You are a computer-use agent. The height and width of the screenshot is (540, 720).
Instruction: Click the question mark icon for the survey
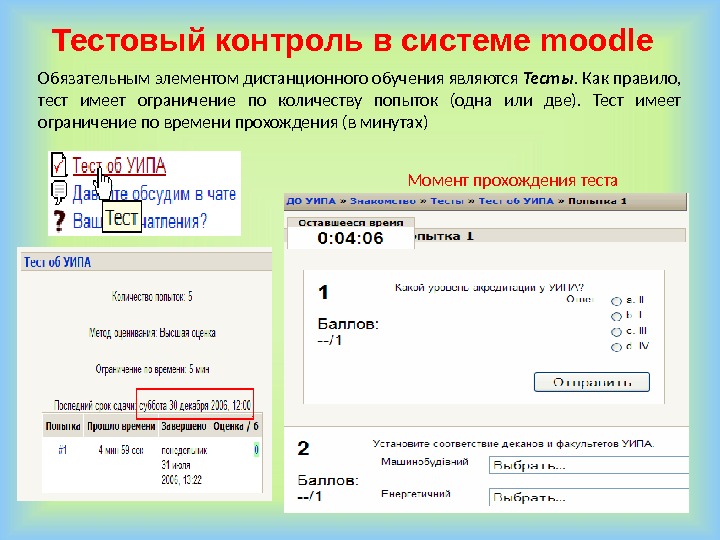(59, 221)
